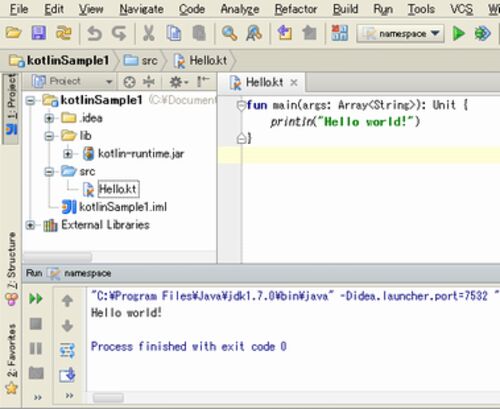
Task: Click the Run console horizontal scrollbar
Action: 108,398
